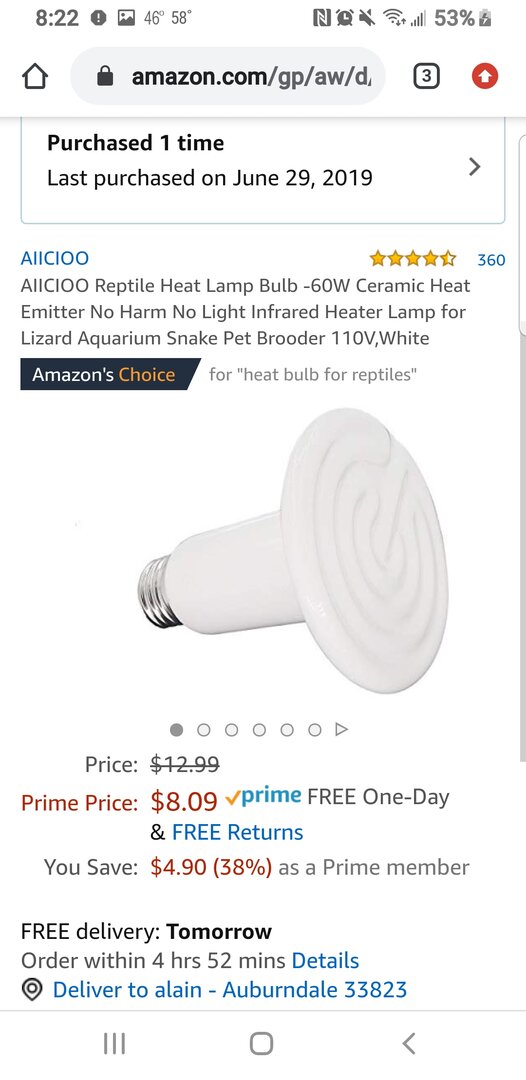Change delivery address Auburndale 33823
The width and height of the screenshot is (526, 1080).
tap(230, 990)
